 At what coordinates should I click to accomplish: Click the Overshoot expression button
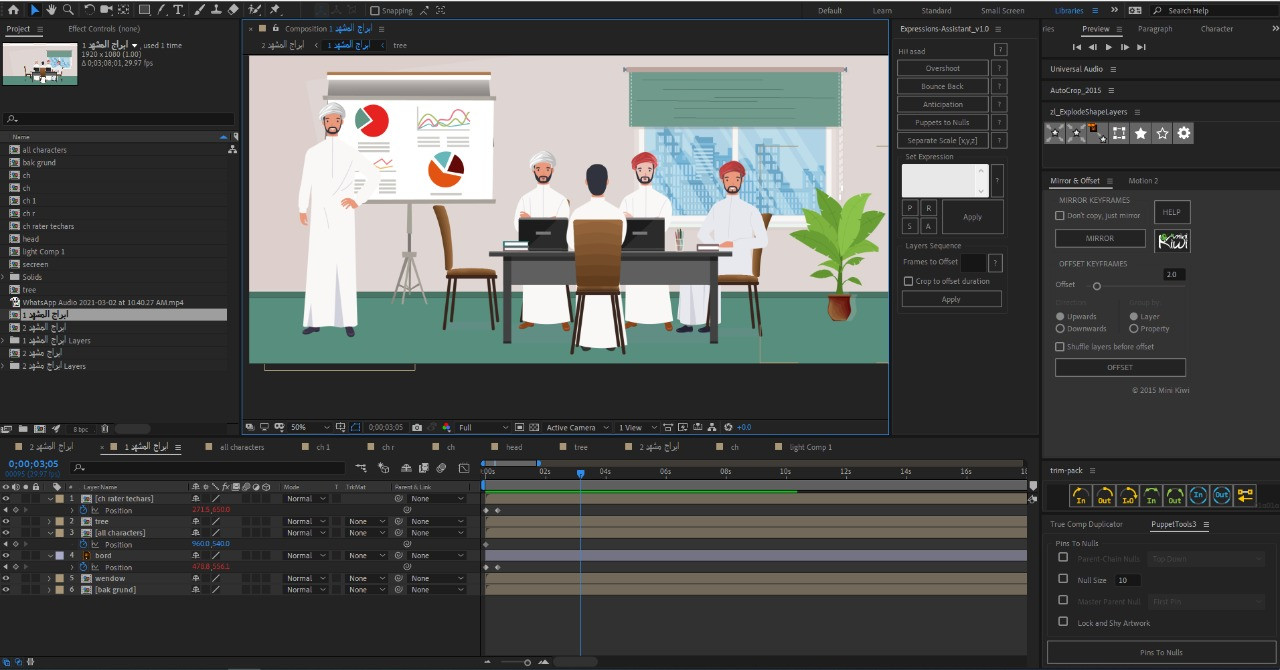pyautogui.click(x=942, y=69)
